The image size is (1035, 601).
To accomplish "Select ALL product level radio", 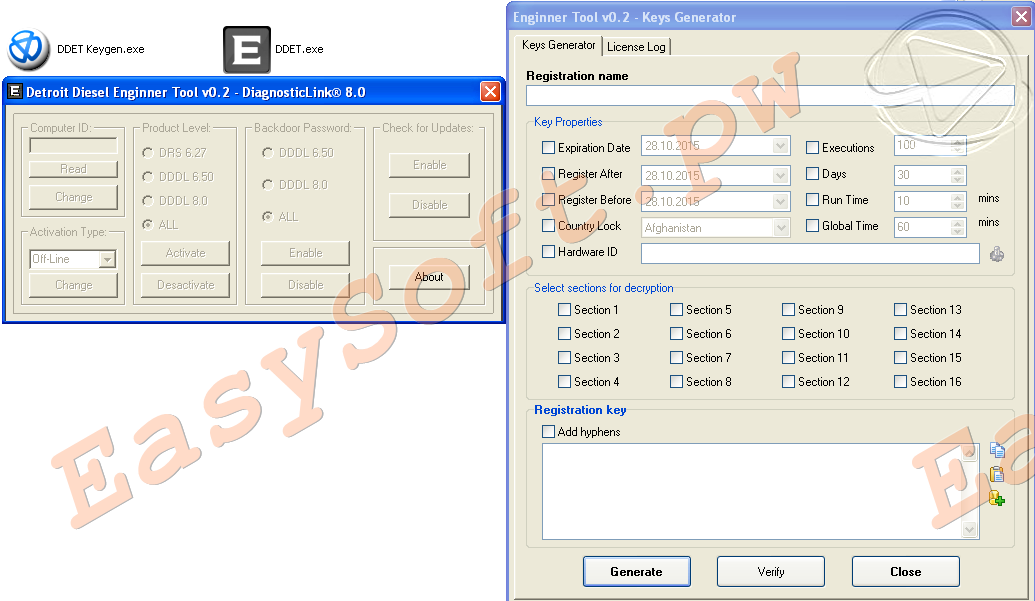I will pyautogui.click(x=148, y=224).
